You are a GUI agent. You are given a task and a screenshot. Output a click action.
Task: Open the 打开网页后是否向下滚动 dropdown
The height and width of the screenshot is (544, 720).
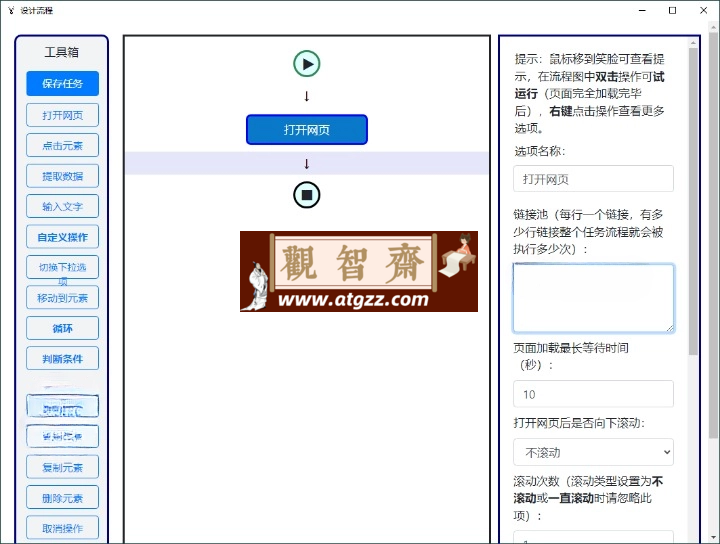[x=593, y=452]
